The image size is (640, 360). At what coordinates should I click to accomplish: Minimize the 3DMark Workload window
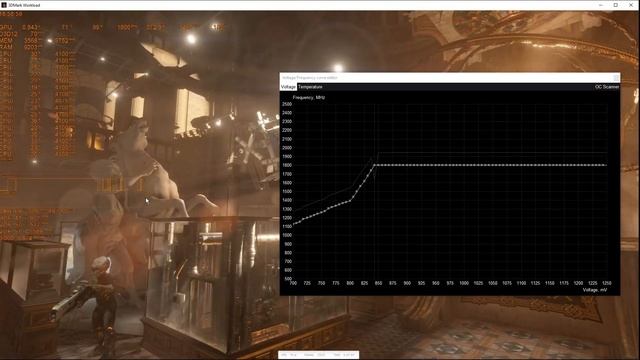[x=601, y=5]
